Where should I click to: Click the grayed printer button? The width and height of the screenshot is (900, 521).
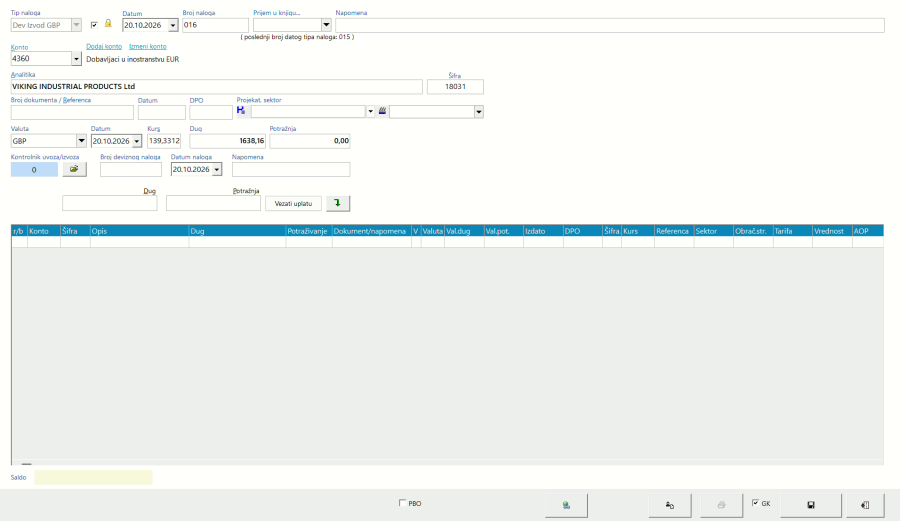coord(721,505)
